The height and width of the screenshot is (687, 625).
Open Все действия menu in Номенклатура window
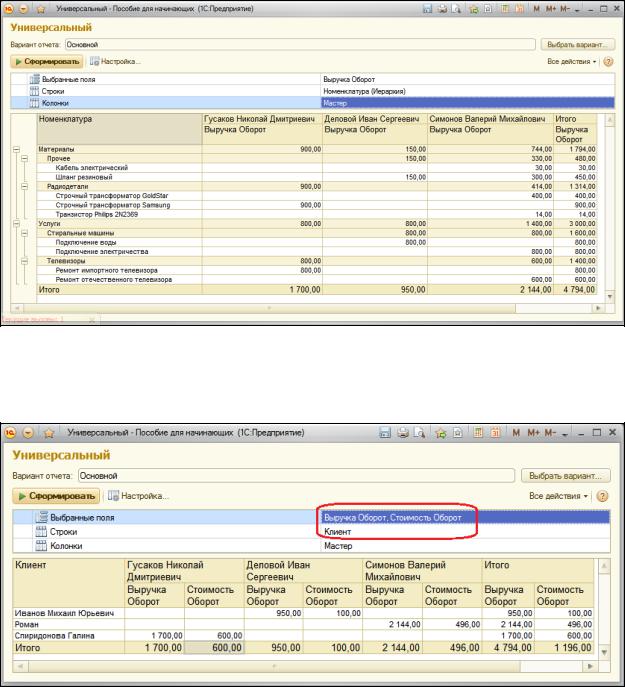click(x=572, y=62)
